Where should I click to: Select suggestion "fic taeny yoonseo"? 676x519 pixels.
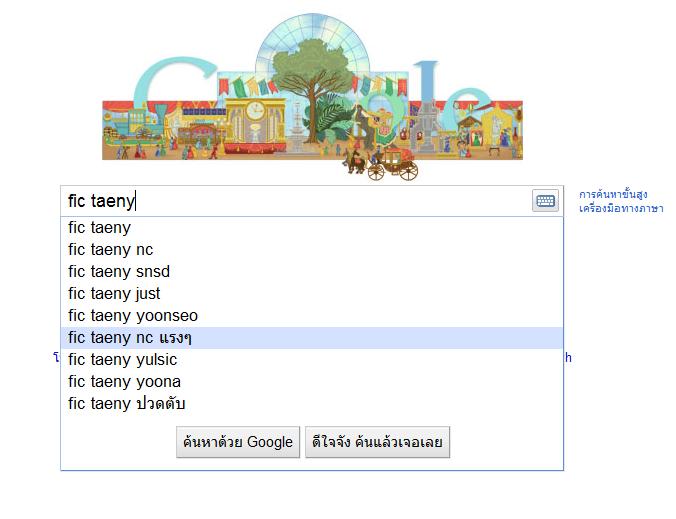pyautogui.click(x=312, y=316)
